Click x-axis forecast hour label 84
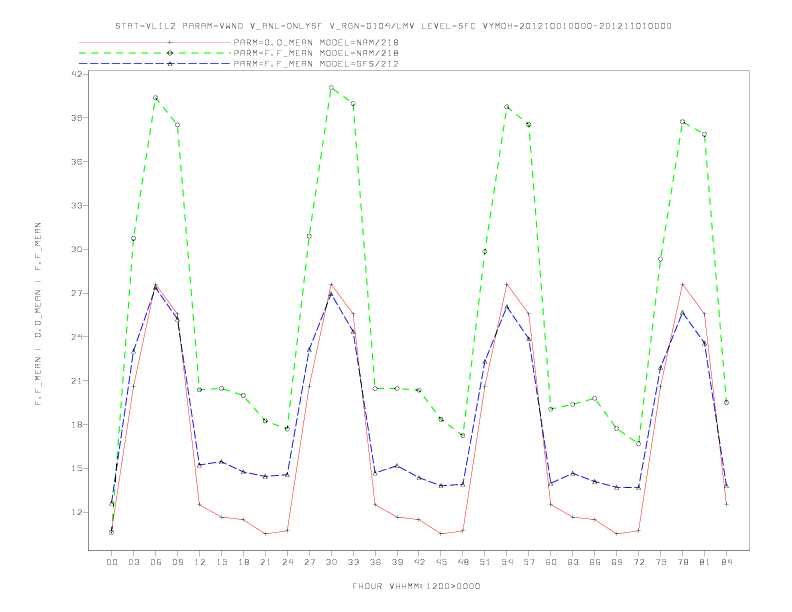 (x=726, y=562)
